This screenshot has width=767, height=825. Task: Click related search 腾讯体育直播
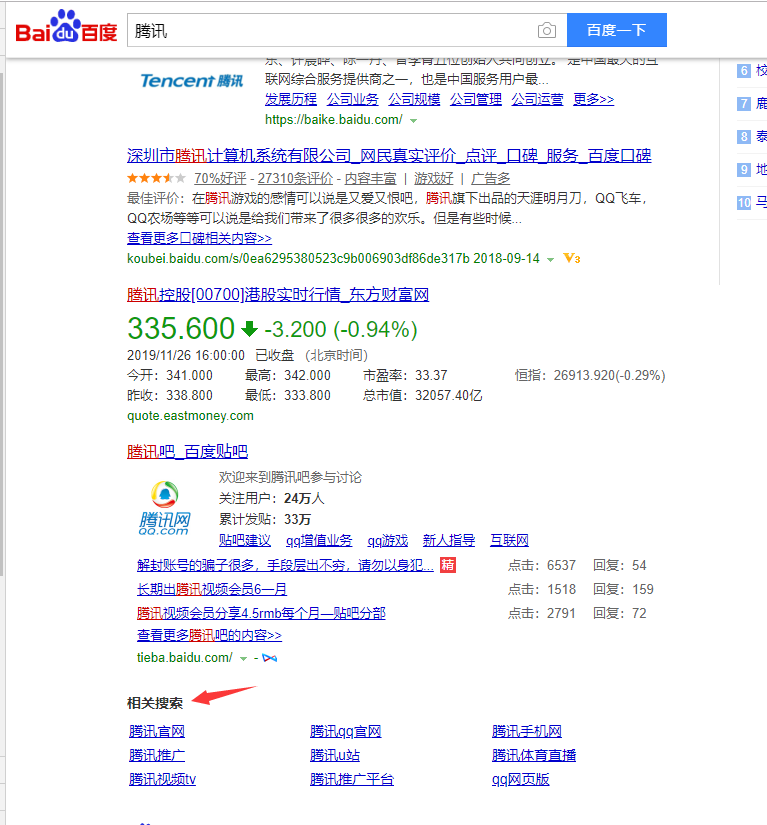[534, 756]
